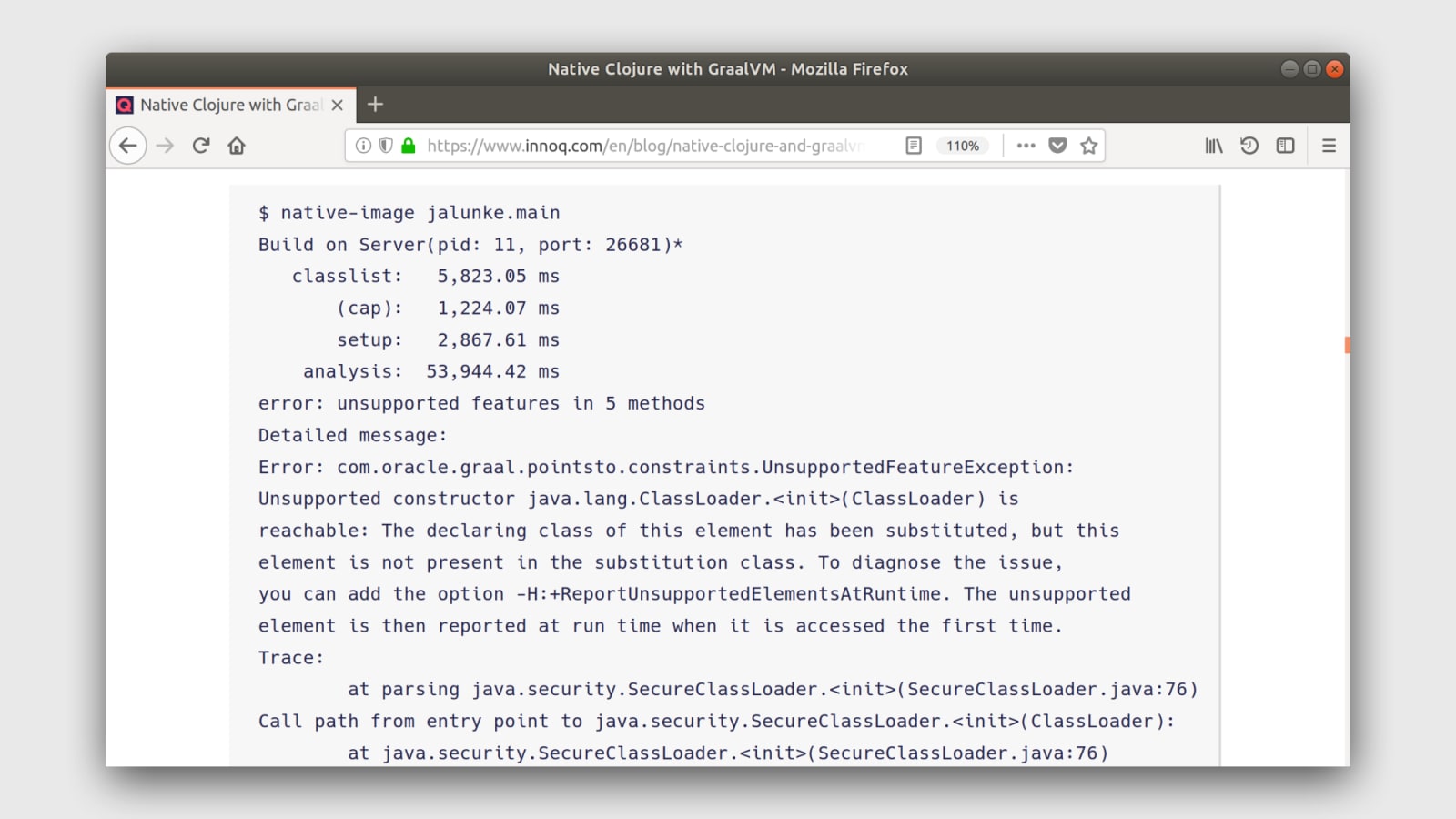1456x819 pixels.
Task: Minimize the Firefox window
Action: pyautogui.click(x=1289, y=69)
